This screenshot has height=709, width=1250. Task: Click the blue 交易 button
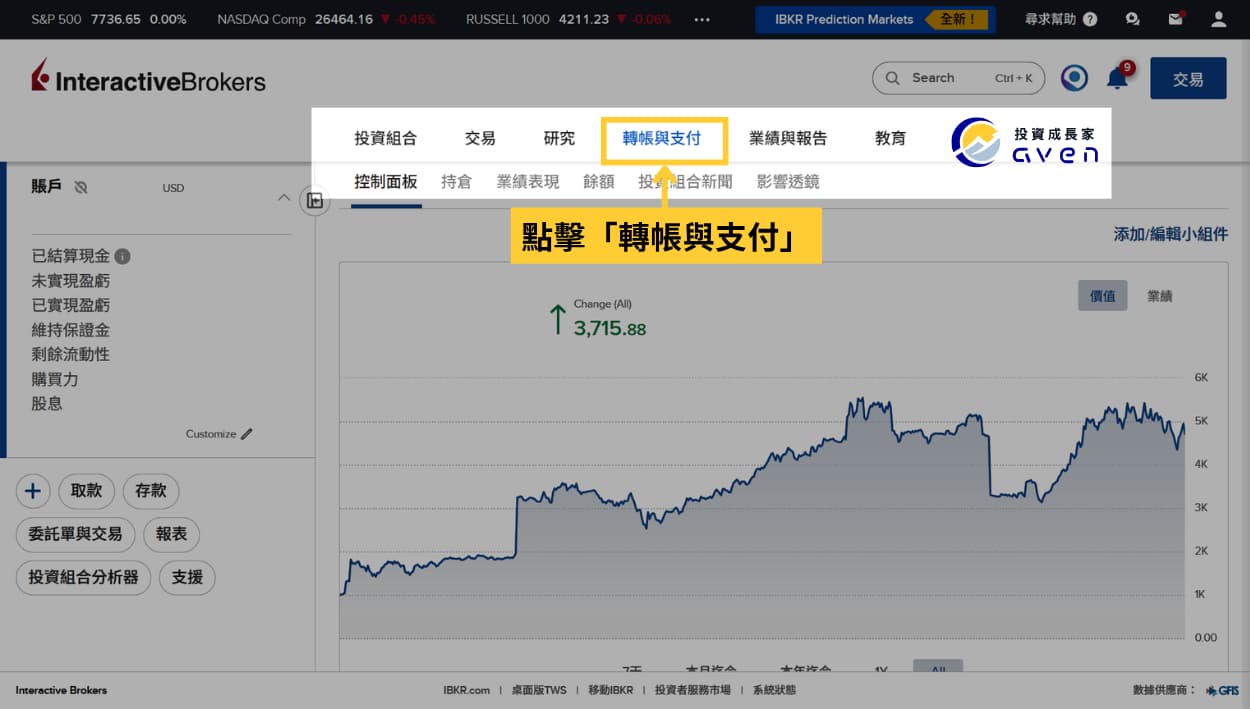tap(1188, 79)
